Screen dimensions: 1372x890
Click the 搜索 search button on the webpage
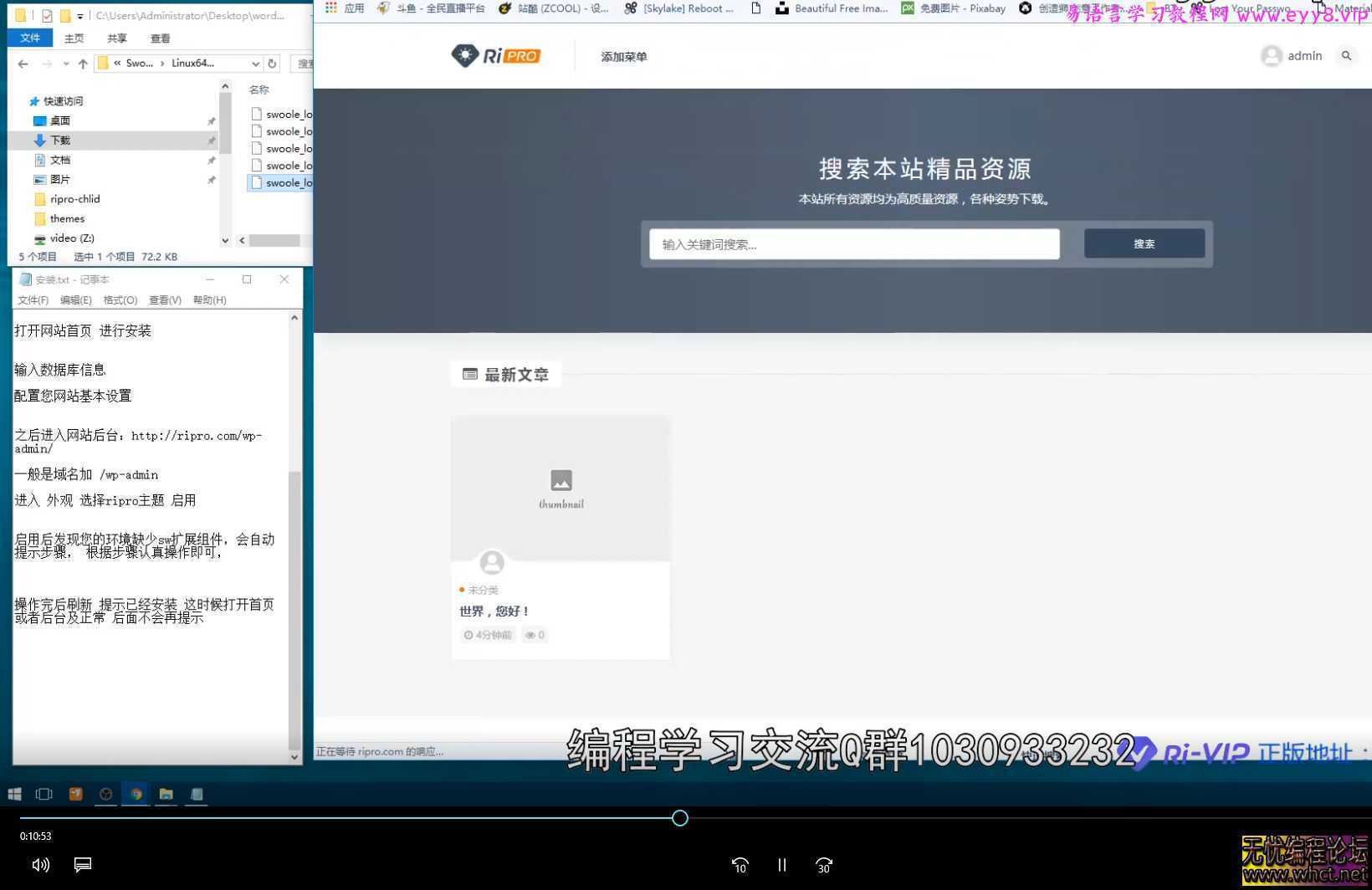(x=1144, y=243)
